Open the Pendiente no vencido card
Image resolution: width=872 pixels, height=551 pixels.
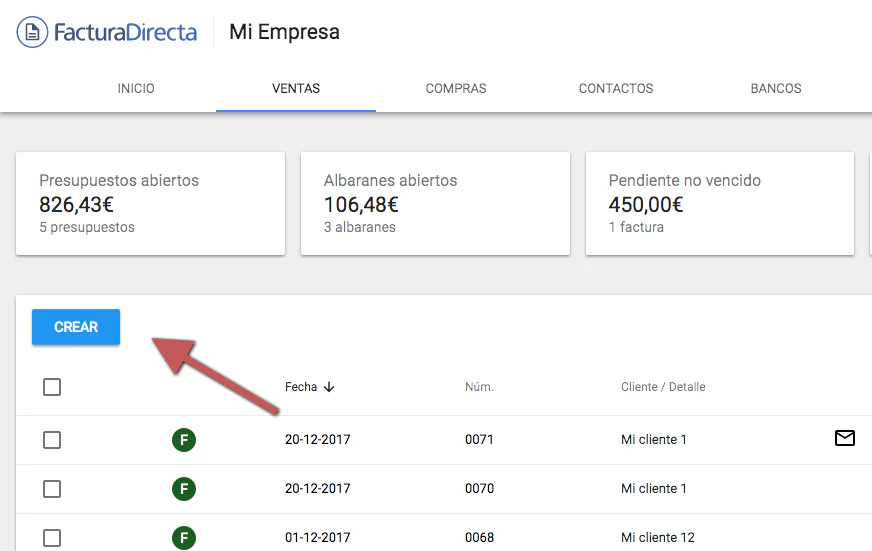[719, 203]
